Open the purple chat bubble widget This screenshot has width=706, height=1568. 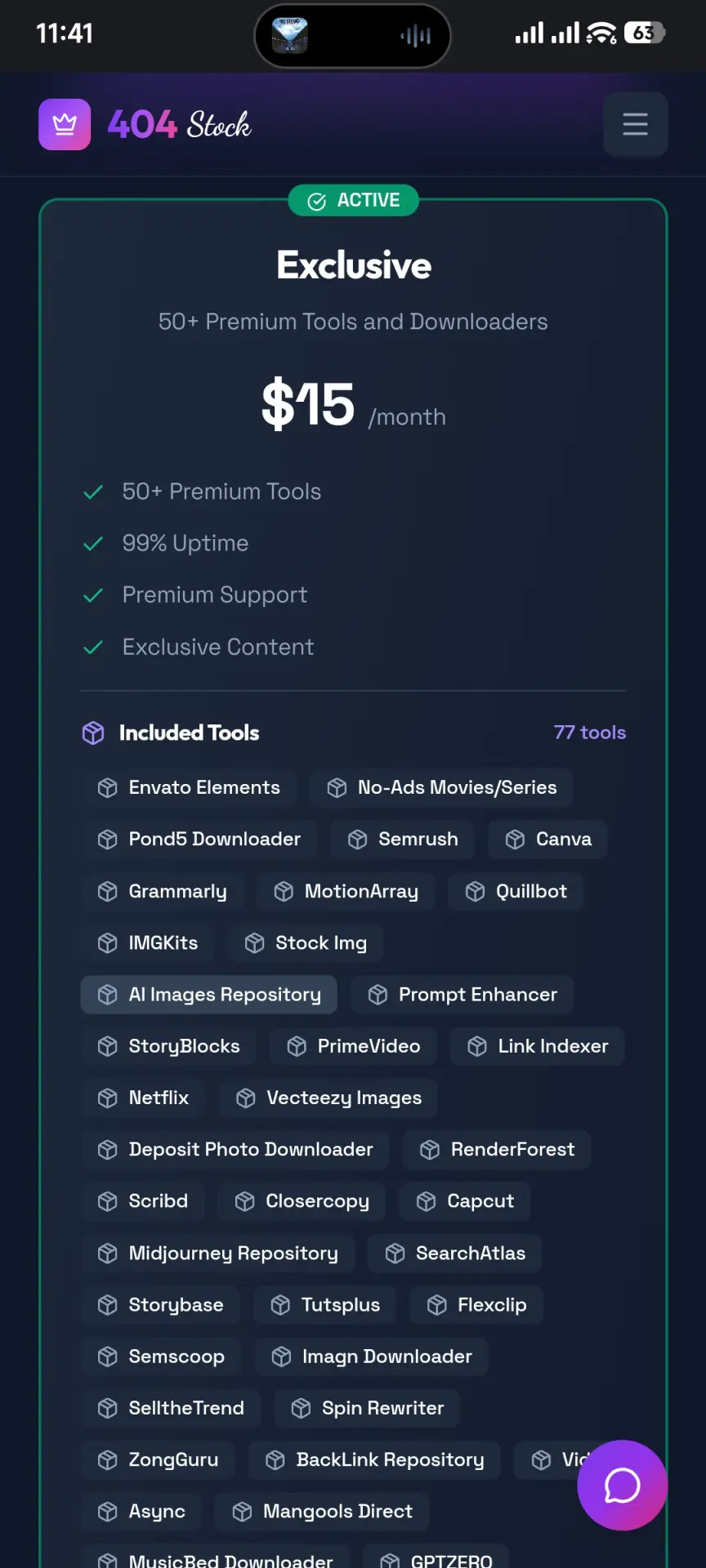click(x=622, y=1485)
